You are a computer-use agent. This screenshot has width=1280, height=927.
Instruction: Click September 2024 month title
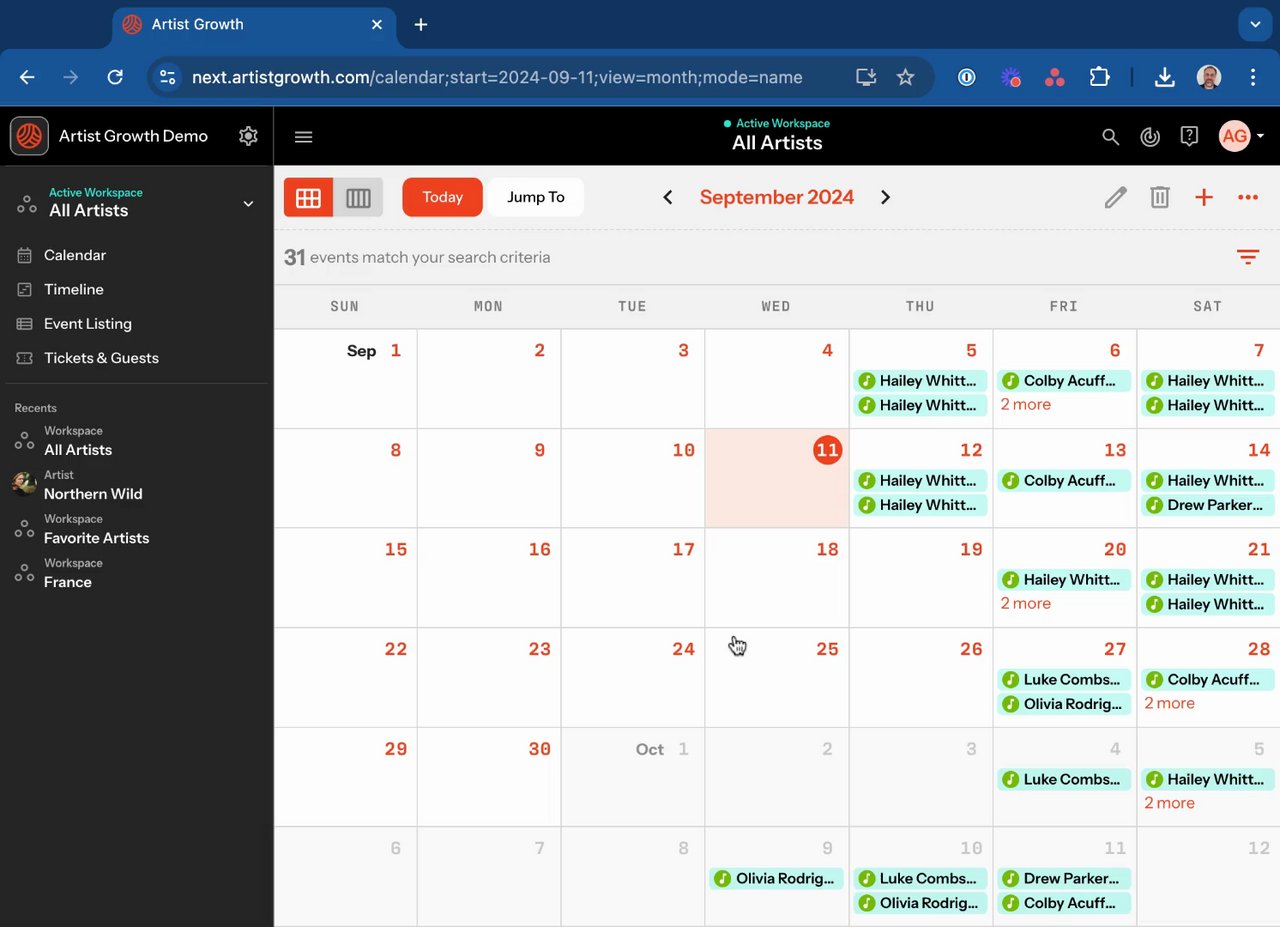click(x=777, y=197)
